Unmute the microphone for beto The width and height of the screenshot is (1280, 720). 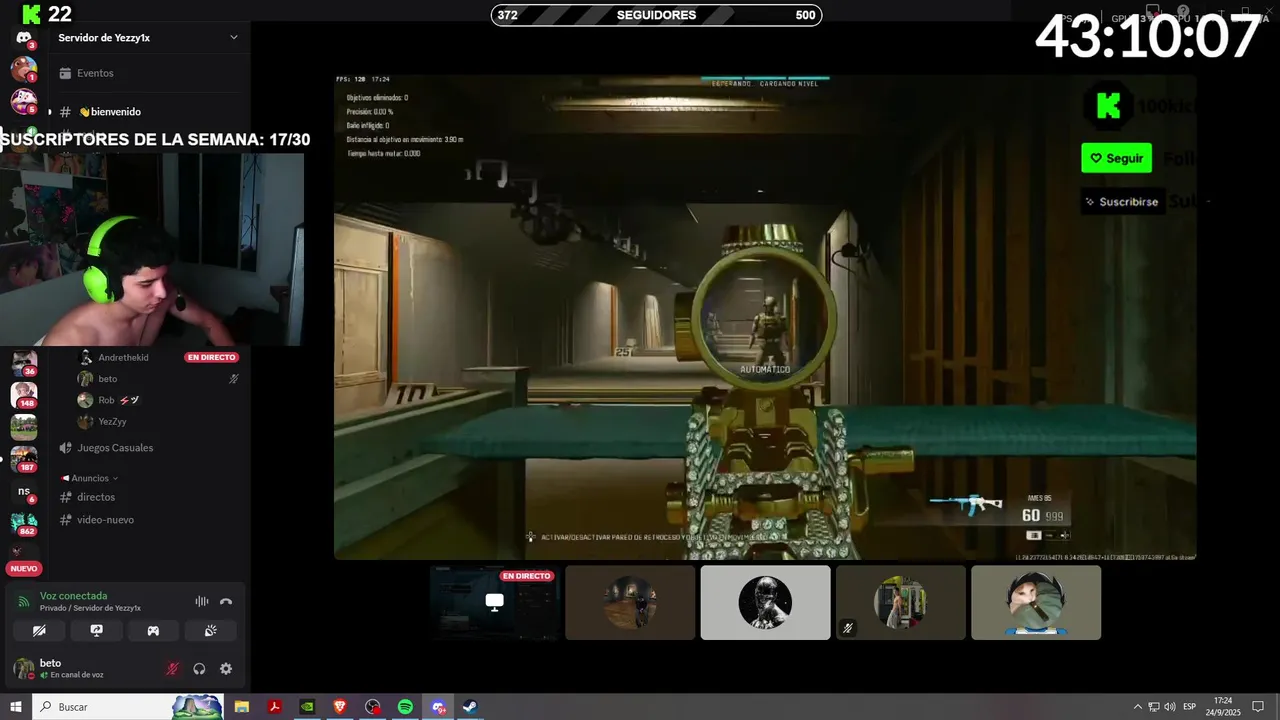click(x=172, y=669)
